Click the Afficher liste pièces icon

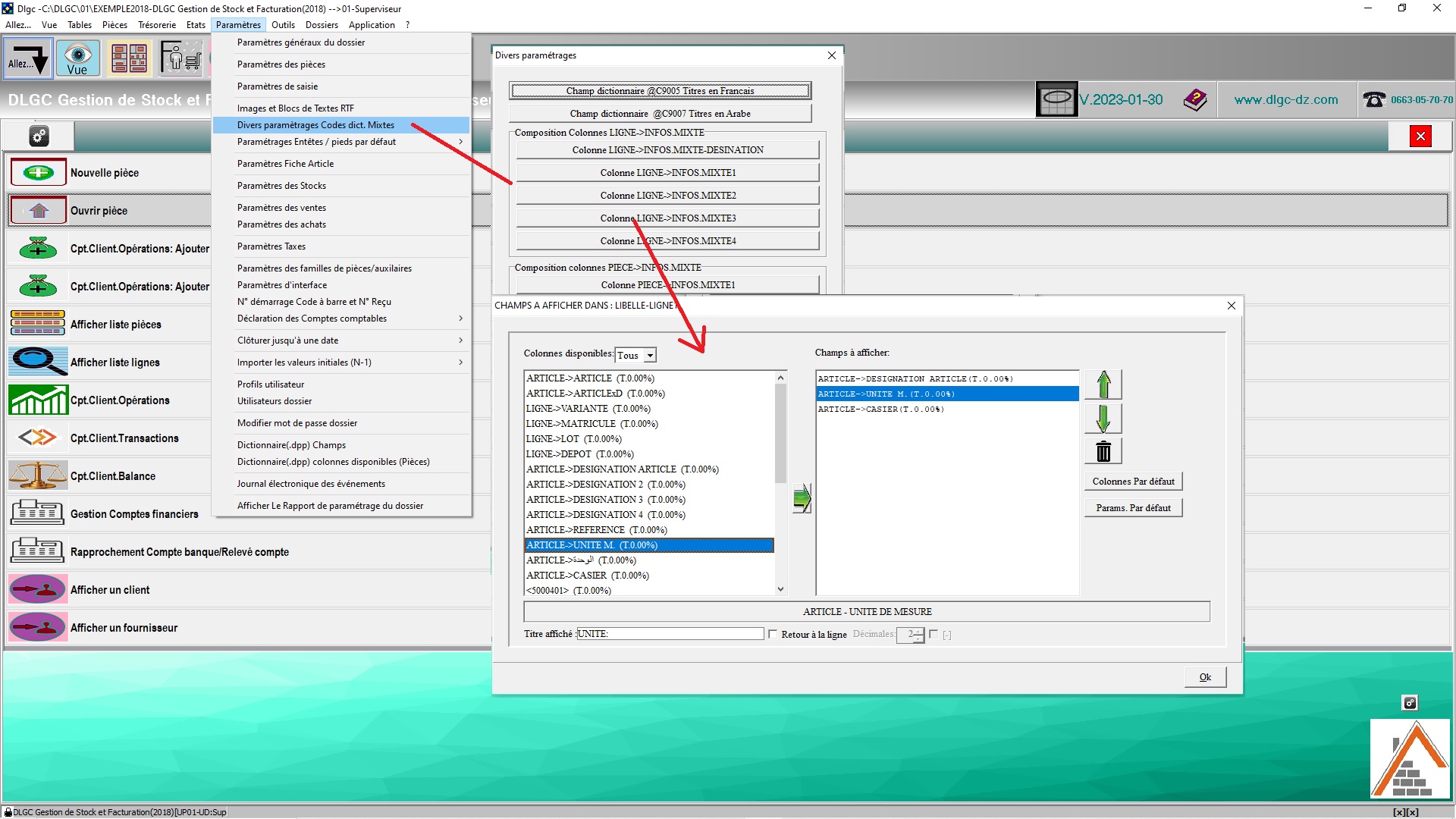tap(38, 324)
